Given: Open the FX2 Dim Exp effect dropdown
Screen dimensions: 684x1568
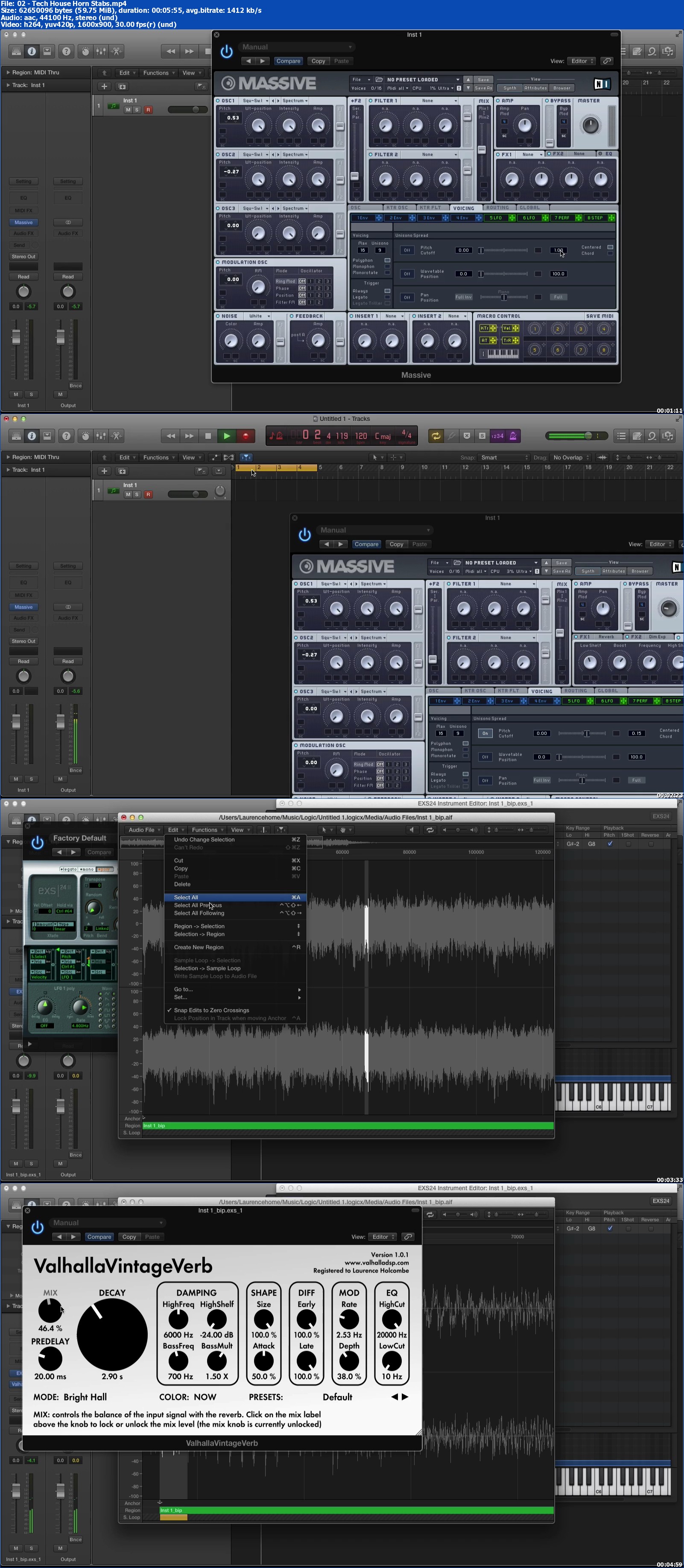Looking at the screenshot, I should click(x=660, y=637).
